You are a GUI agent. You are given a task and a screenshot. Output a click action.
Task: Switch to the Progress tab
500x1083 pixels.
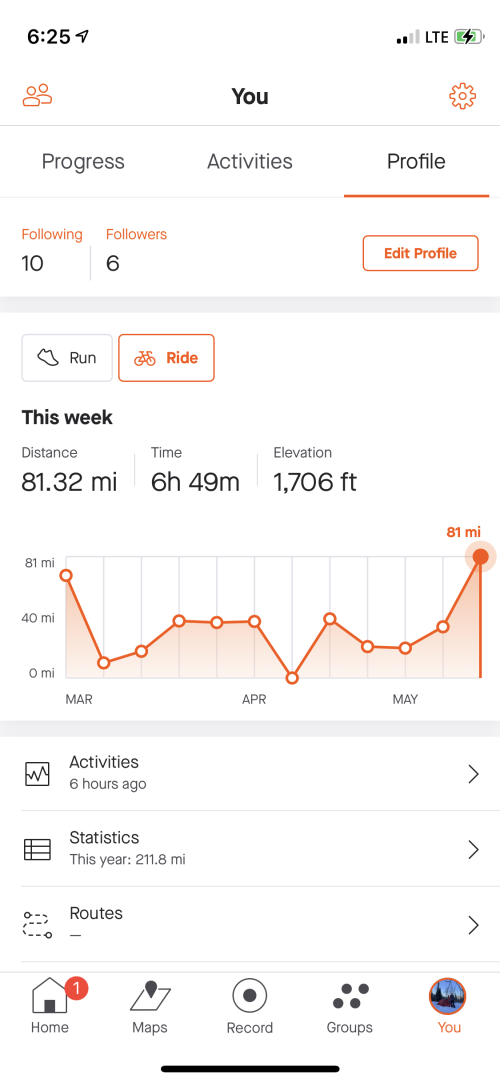tap(83, 162)
